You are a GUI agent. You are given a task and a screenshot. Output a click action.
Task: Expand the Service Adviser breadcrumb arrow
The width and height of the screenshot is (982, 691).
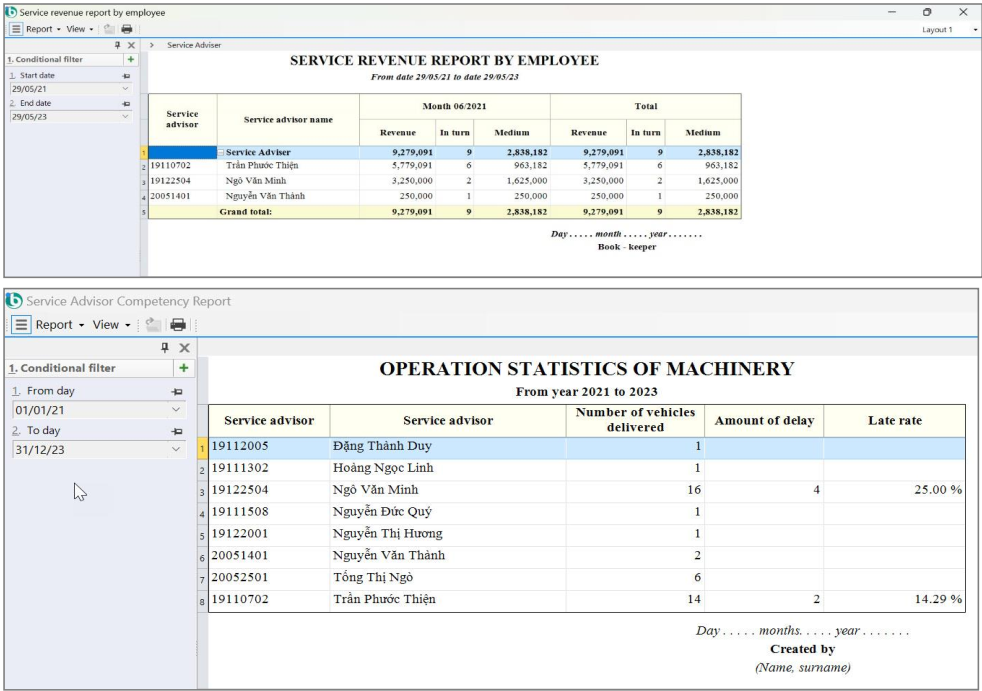coord(152,45)
